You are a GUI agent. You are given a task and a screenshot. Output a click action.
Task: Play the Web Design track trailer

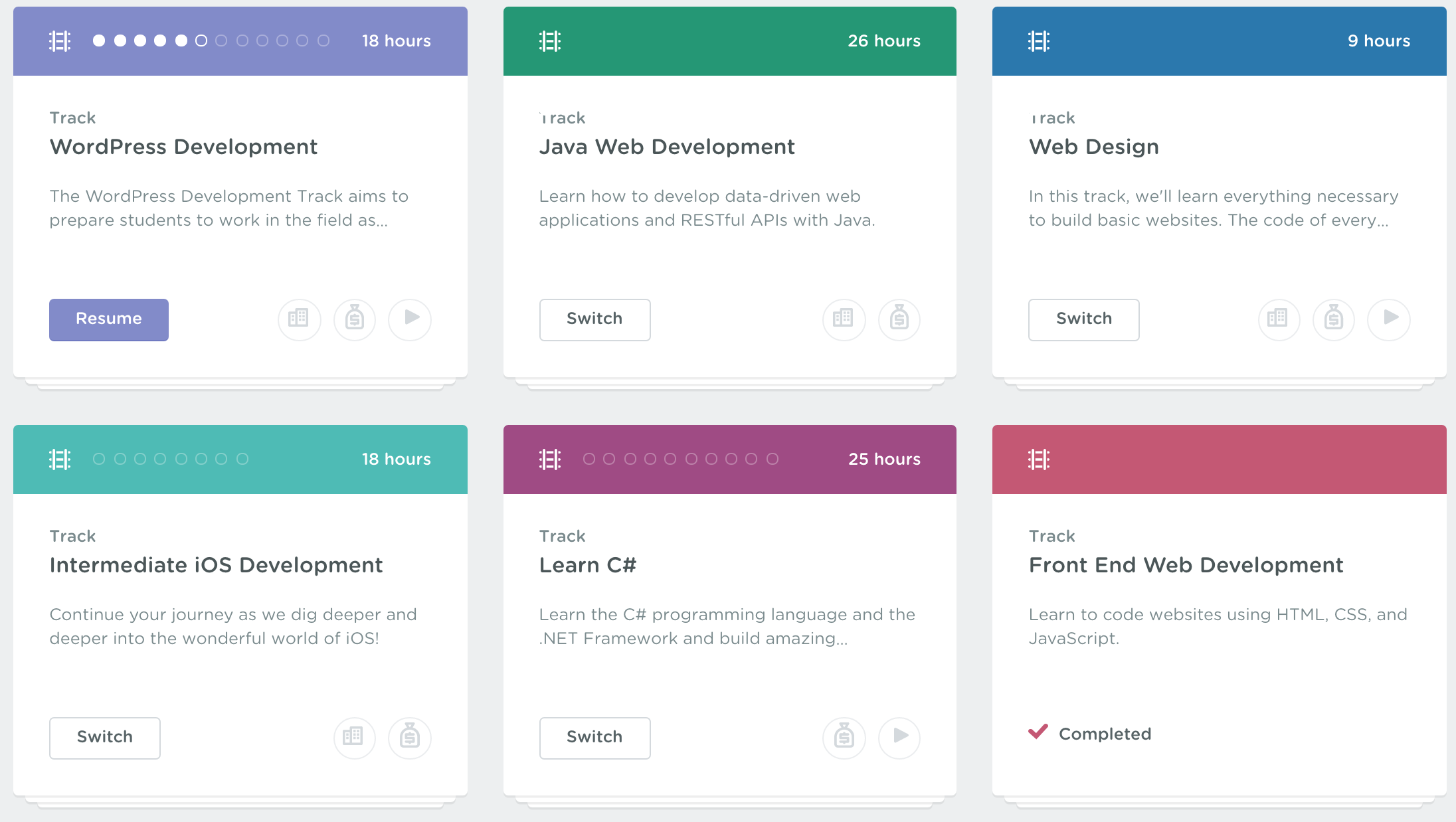pos(1388,319)
